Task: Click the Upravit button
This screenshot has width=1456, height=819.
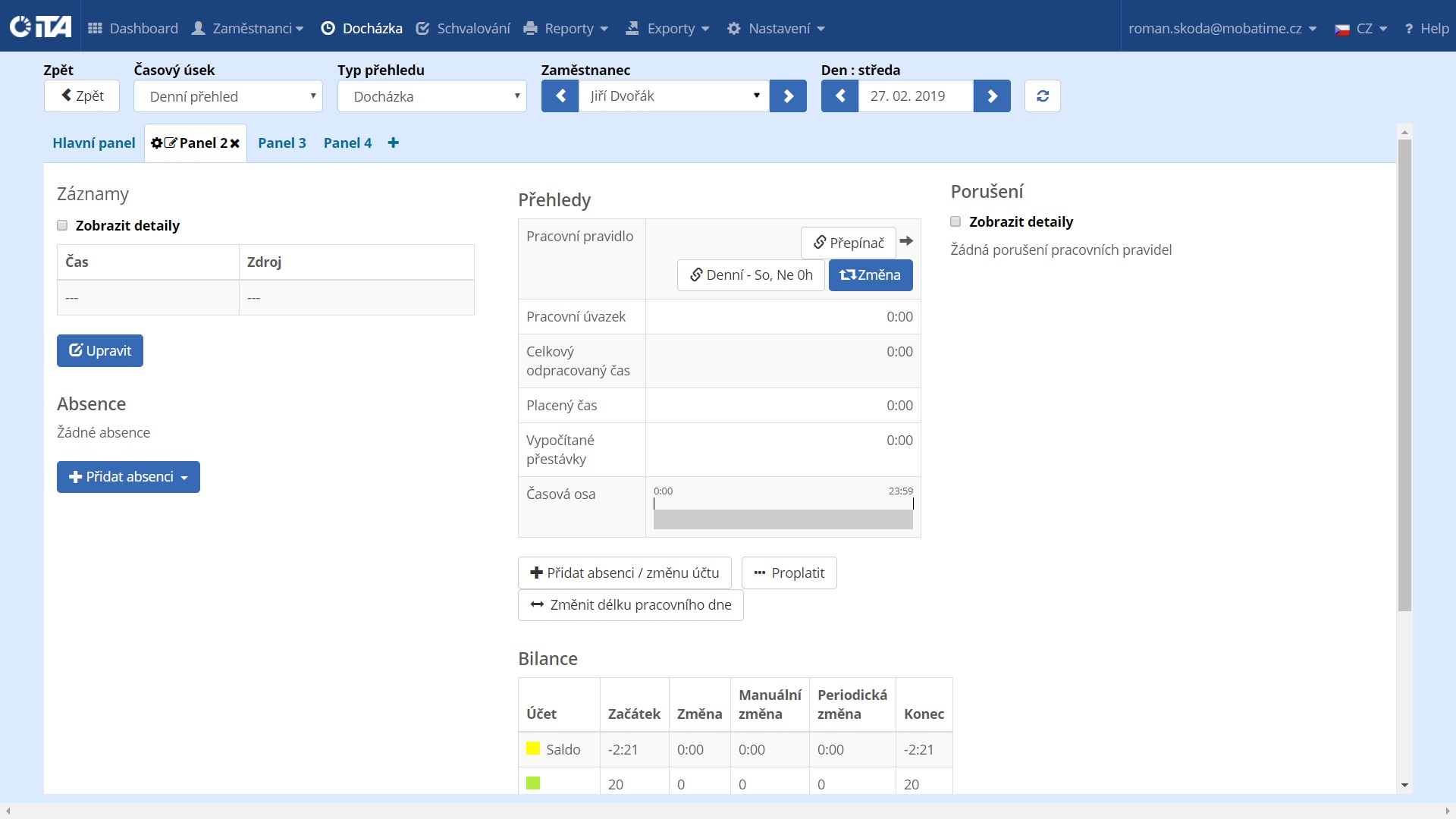Action: point(100,351)
